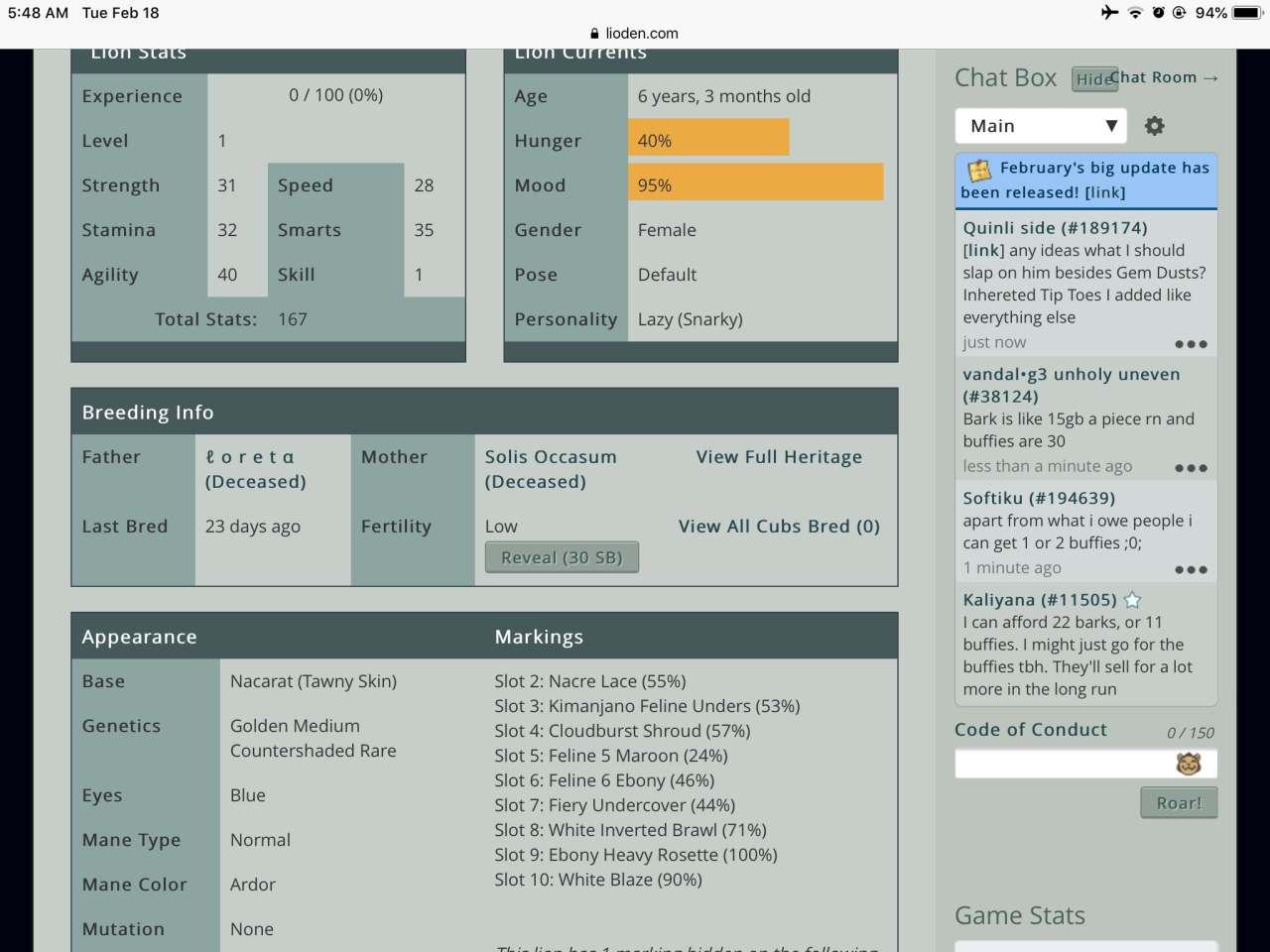1270x952 pixels.
Task: Click the Genetics value Golden Medium Countershaded Rare
Action: pyautogui.click(x=314, y=739)
